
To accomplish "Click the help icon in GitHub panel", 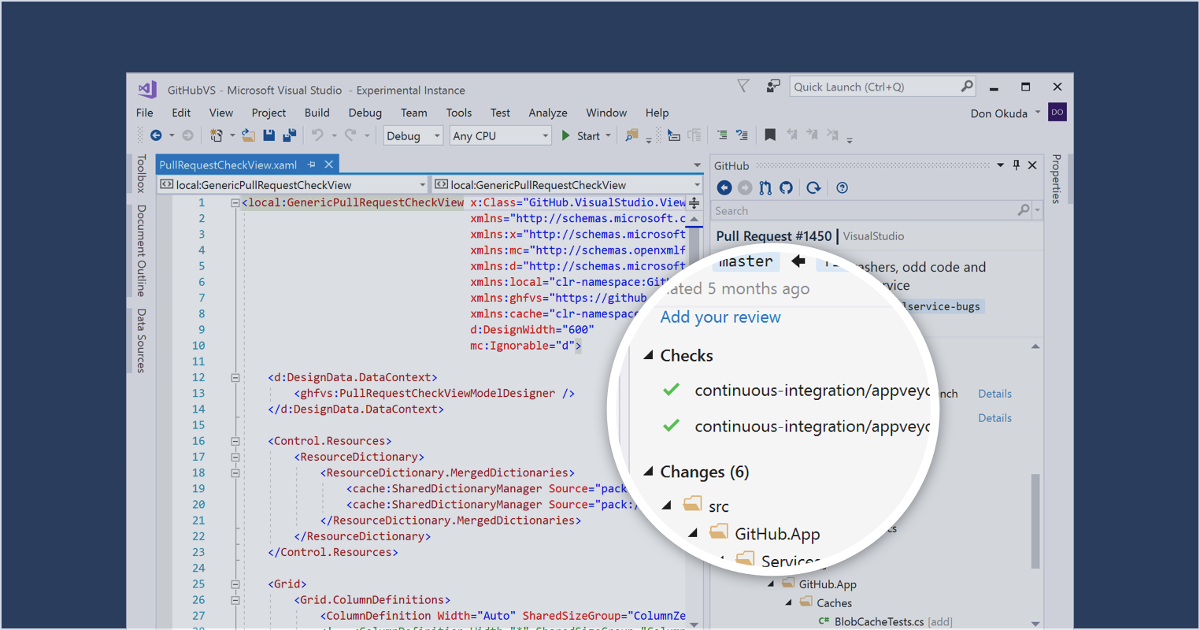I will click(x=842, y=188).
